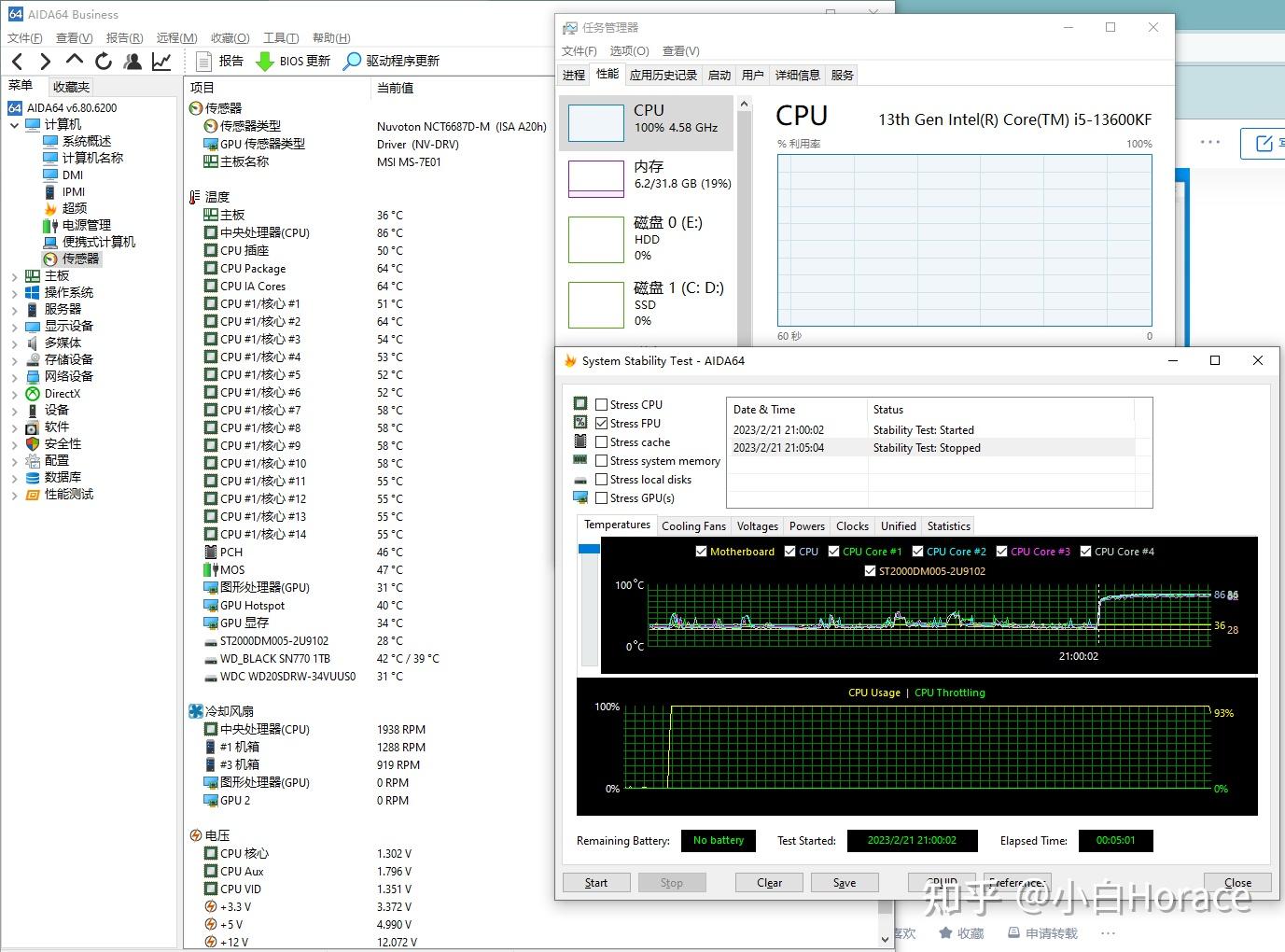Image resolution: width=1285 pixels, height=952 pixels.
Task: Select 内存 in Task Manager performance list
Action: 647,175
